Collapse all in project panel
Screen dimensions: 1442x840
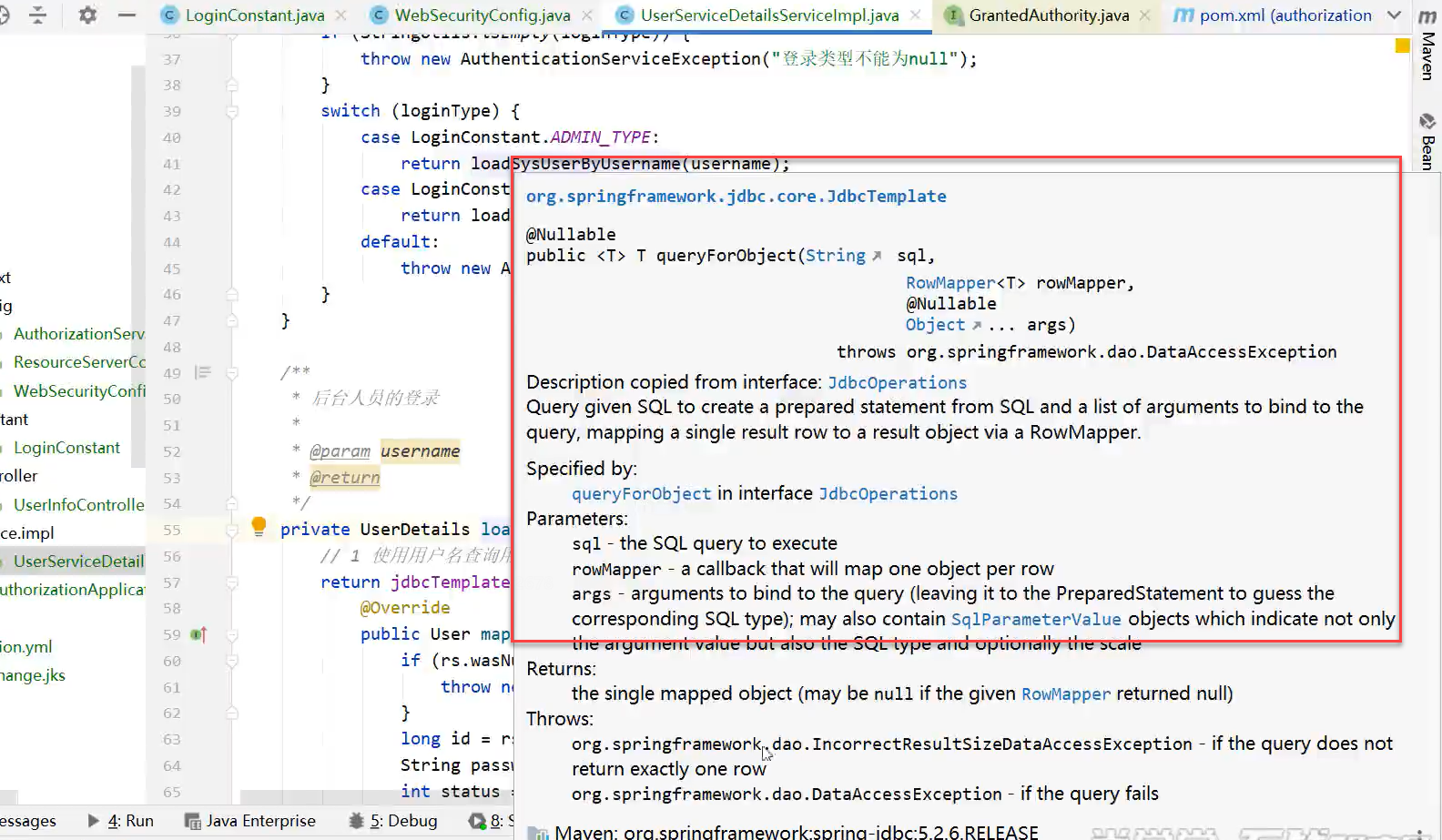coord(37,15)
